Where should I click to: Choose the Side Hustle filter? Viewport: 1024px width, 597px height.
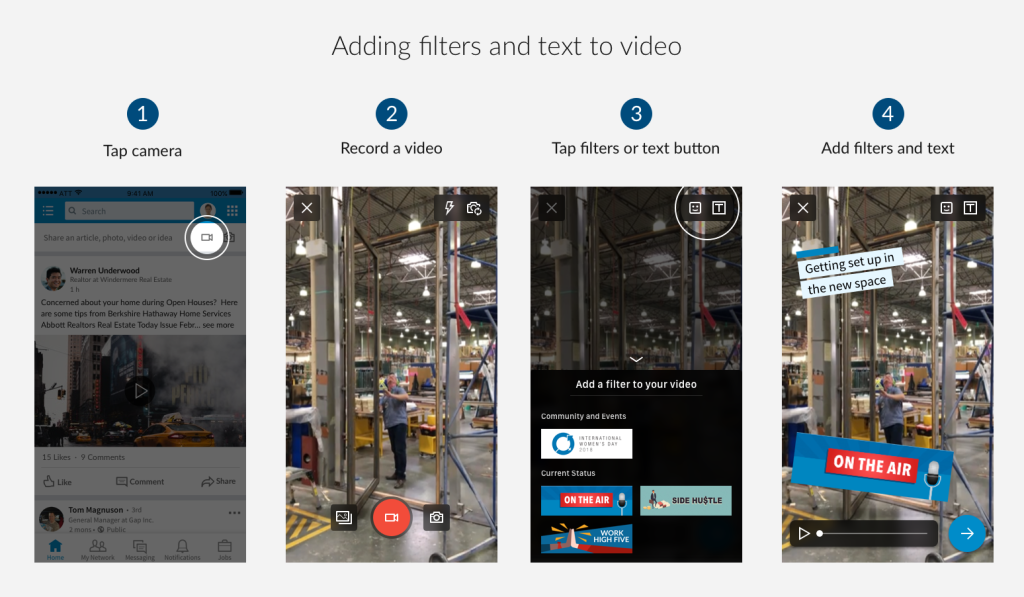[685, 500]
